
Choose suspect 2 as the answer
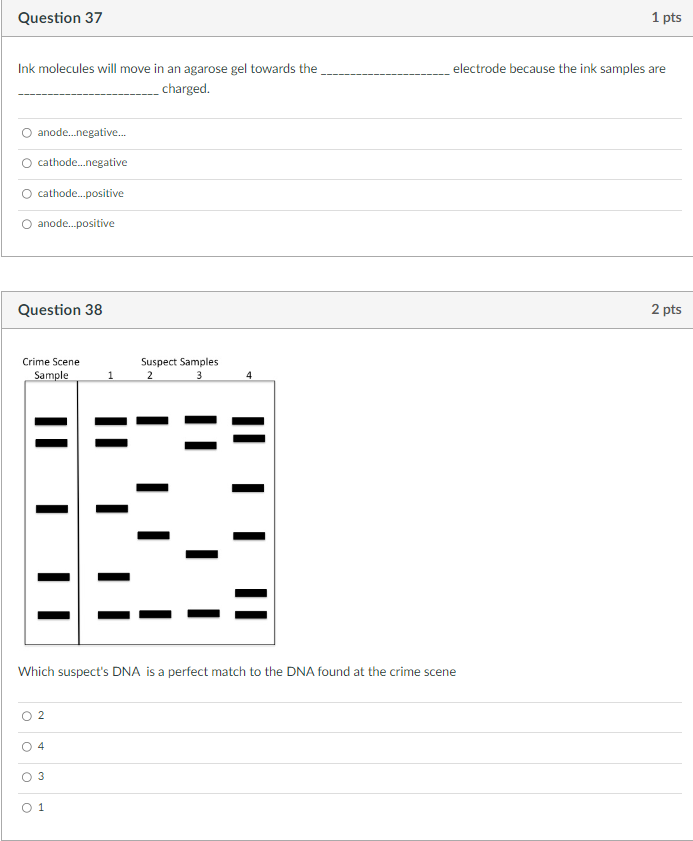coord(27,716)
